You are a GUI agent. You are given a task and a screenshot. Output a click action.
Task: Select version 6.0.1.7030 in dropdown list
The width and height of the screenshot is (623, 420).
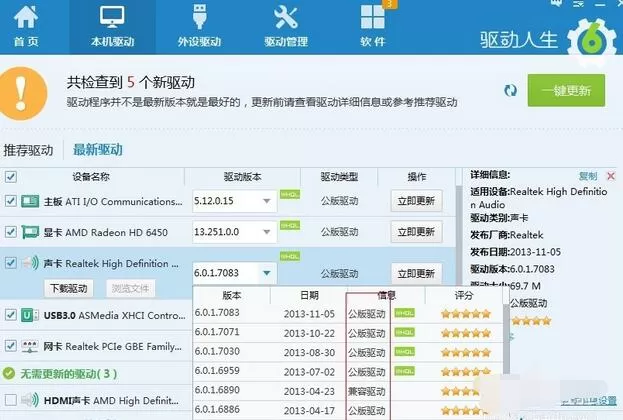click(x=348, y=352)
